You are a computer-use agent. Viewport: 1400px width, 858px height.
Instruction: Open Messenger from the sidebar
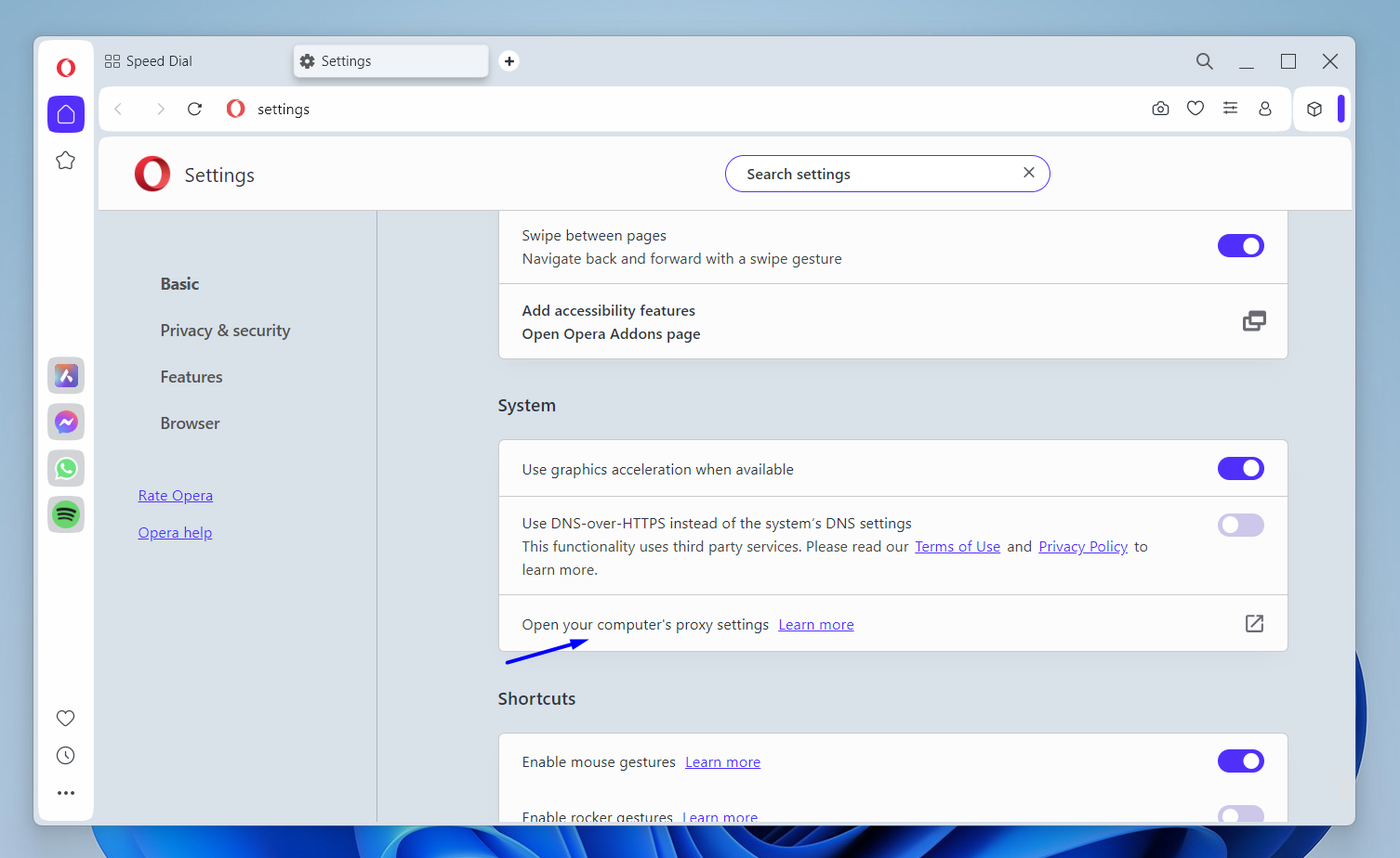pyautogui.click(x=66, y=422)
